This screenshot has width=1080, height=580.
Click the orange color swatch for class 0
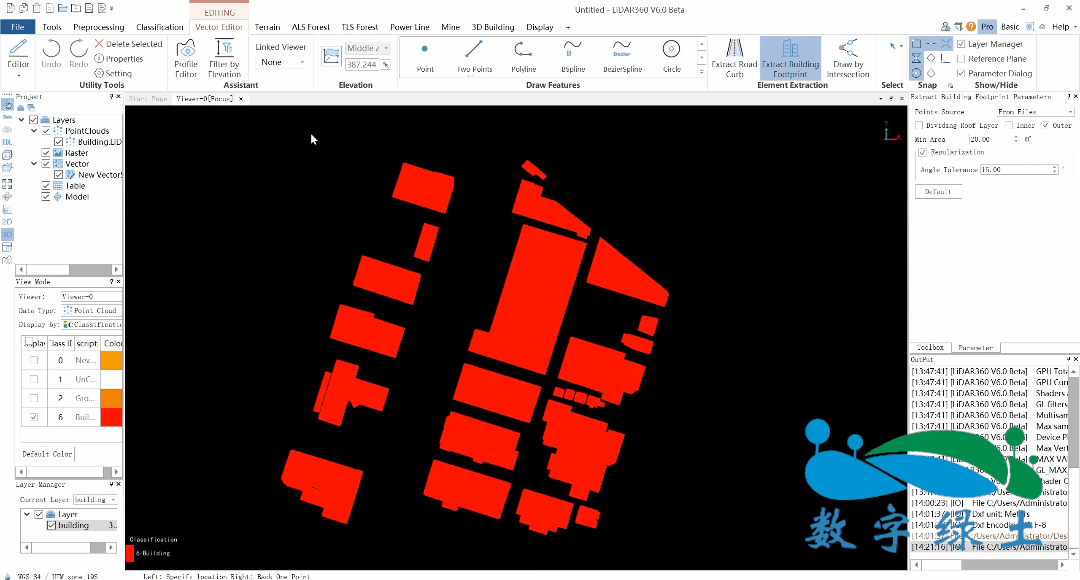(x=112, y=360)
